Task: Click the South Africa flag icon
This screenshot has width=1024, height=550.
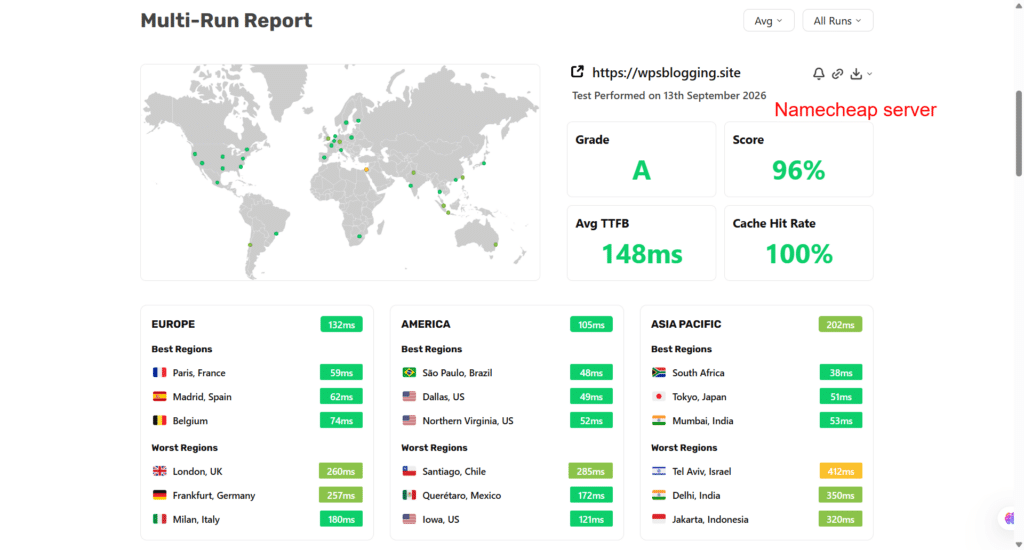Action: 658,372
